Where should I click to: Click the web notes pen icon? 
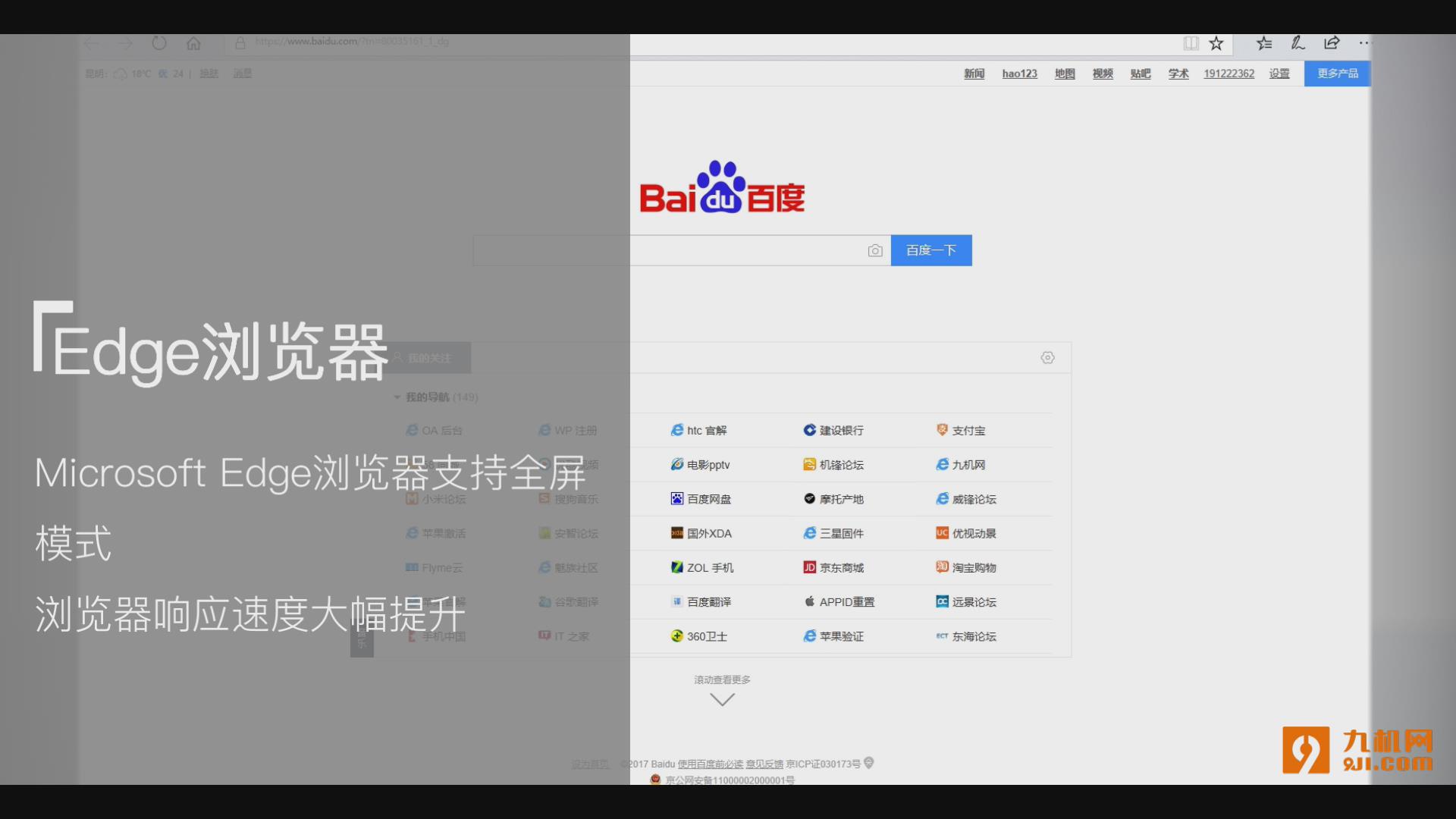(x=1298, y=43)
